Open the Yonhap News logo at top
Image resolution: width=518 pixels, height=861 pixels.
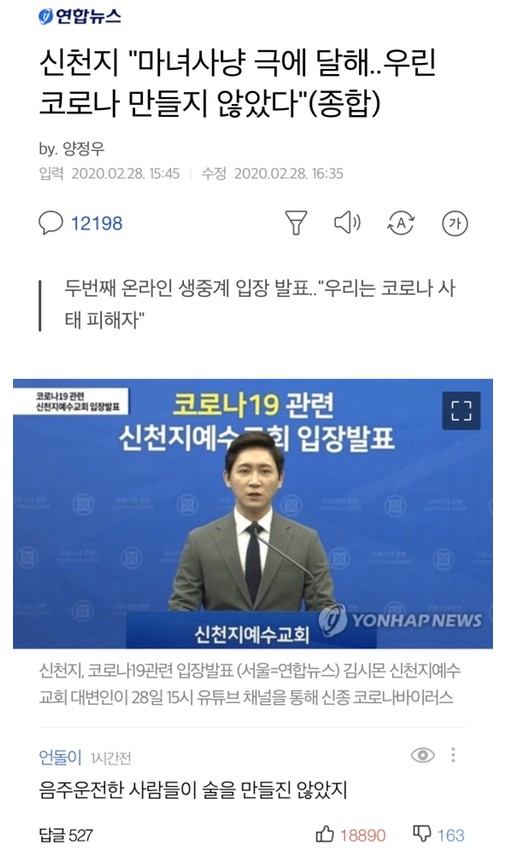[x=80, y=15]
